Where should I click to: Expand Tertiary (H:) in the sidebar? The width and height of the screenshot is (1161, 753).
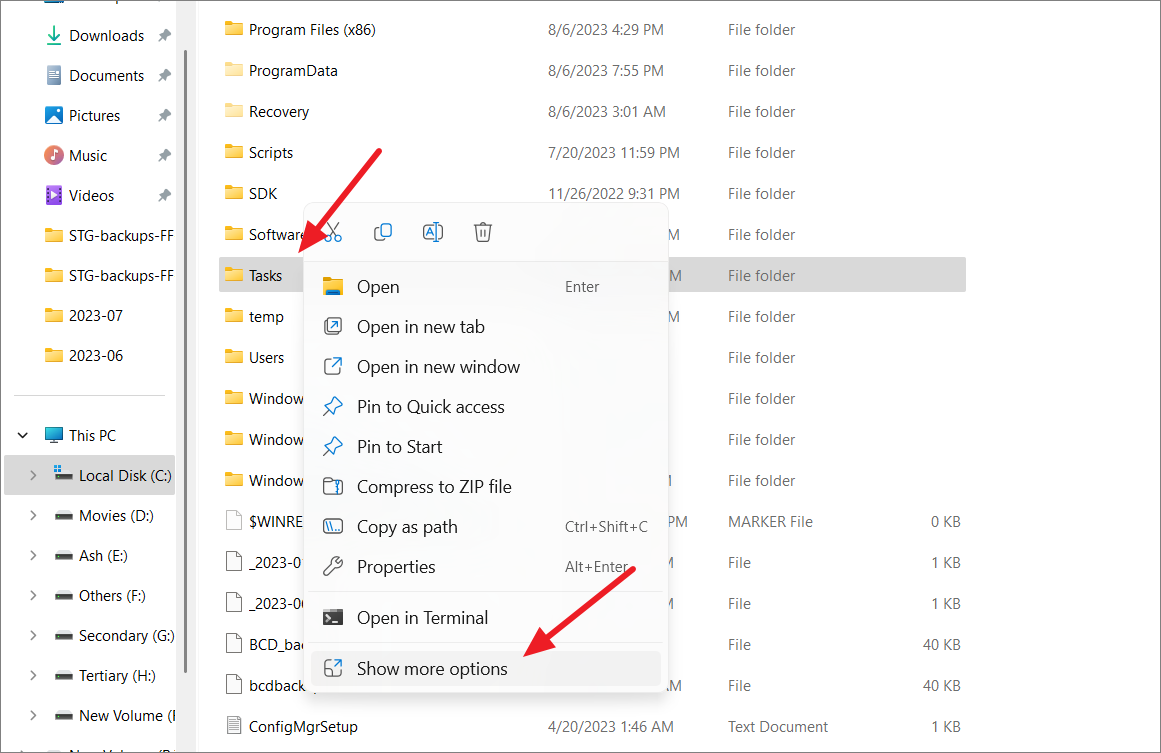pos(31,675)
